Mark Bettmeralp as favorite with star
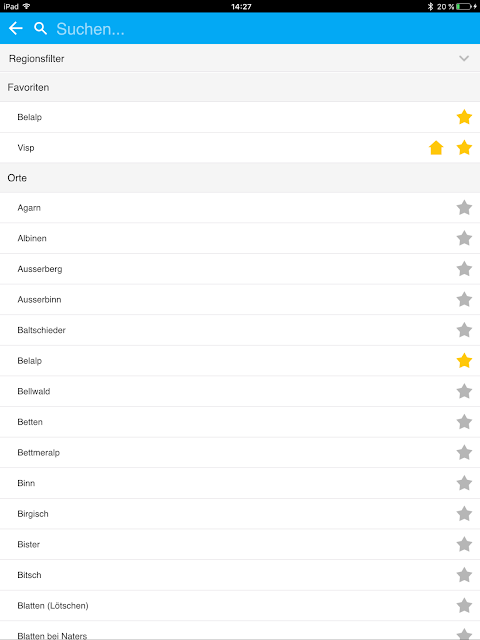 tap(464, 453)
